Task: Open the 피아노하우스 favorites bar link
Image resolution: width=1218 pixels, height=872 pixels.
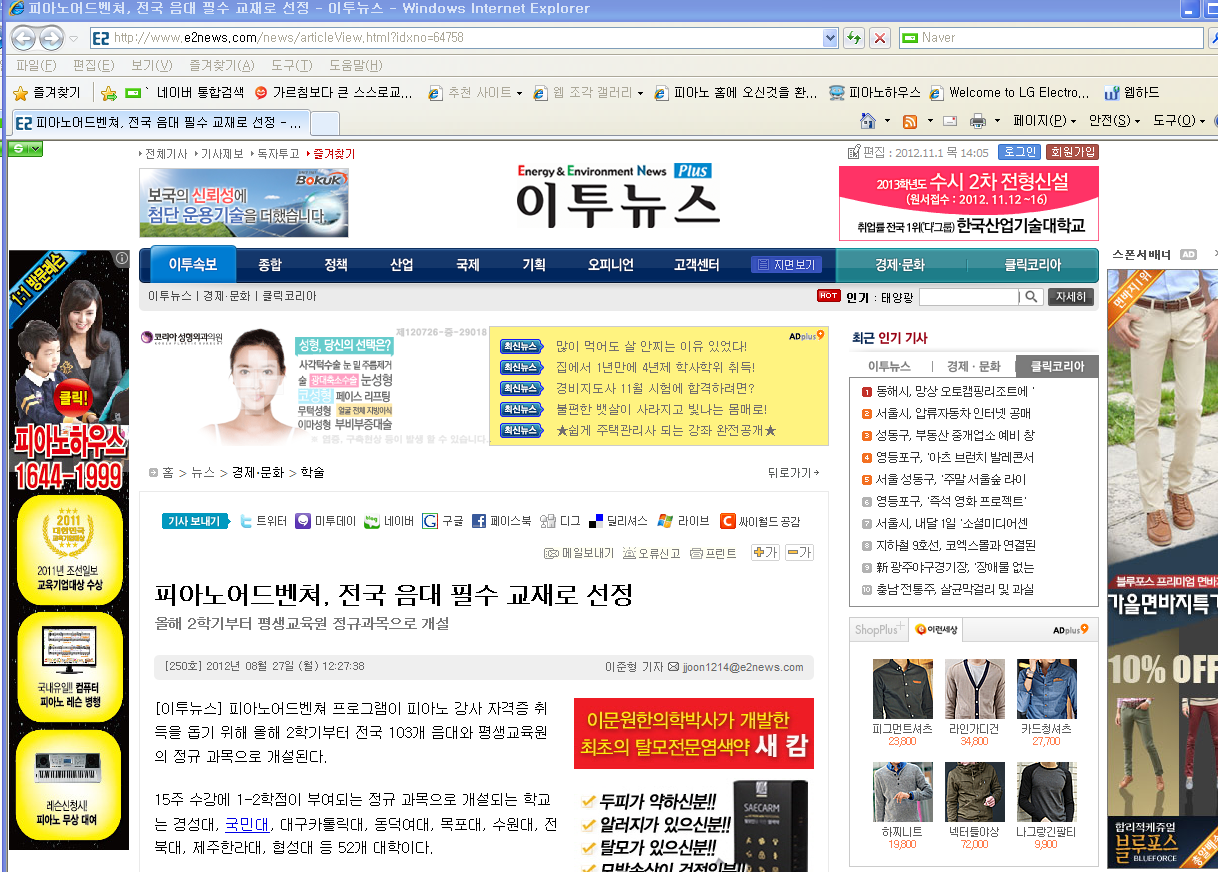Action: (874, 93)
